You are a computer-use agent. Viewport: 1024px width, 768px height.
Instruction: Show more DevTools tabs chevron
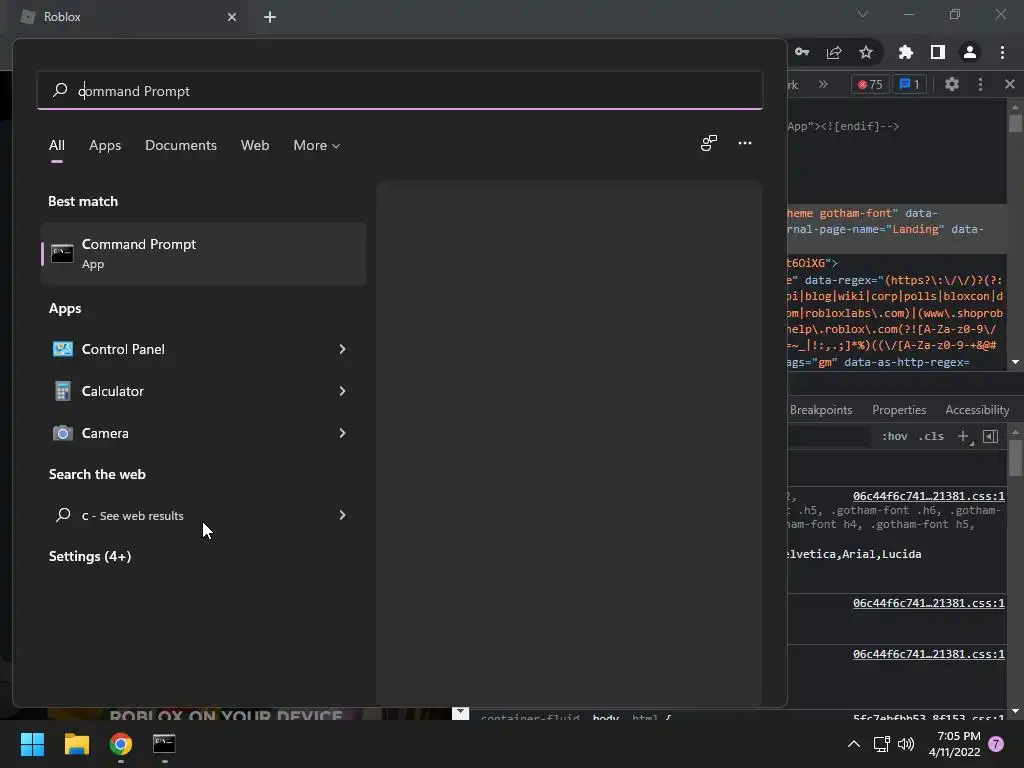(x=823, y=84)
